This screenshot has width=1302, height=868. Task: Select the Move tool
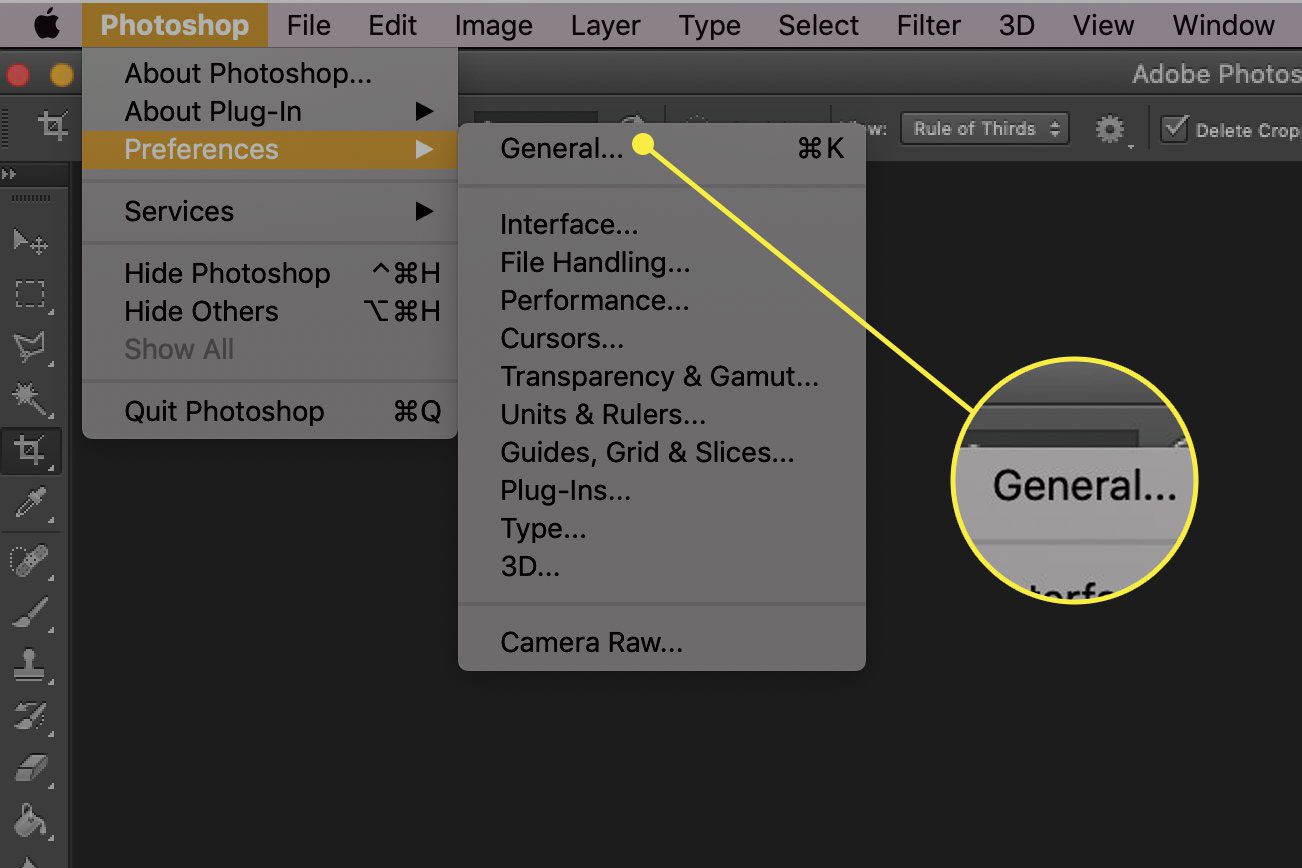pos(30,241)
